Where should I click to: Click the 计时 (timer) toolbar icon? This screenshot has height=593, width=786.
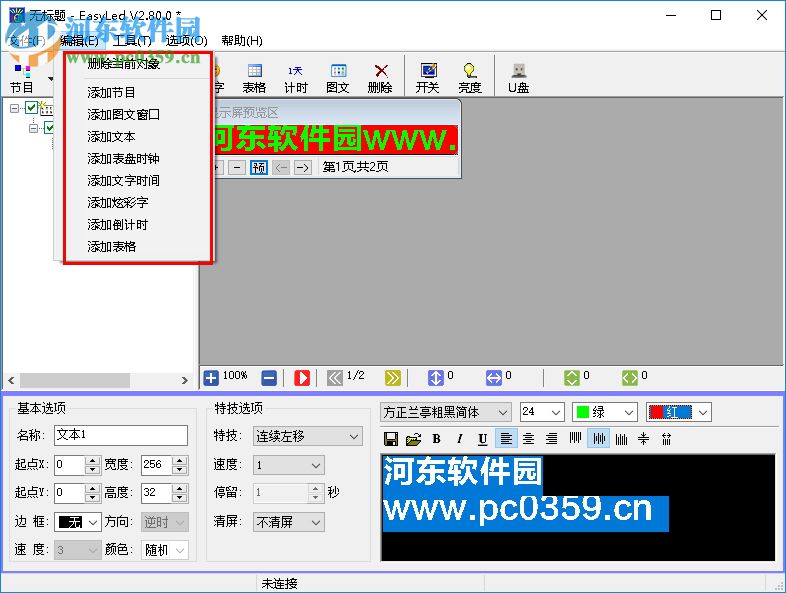(296, 79)
